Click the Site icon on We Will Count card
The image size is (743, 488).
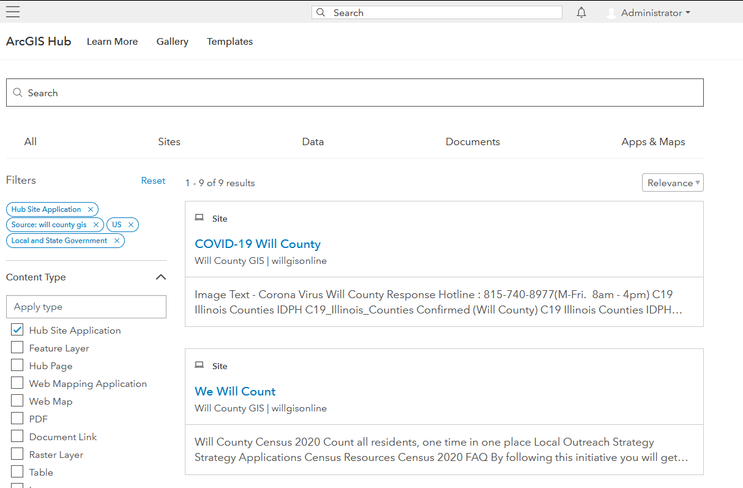[x=199, y=365]
